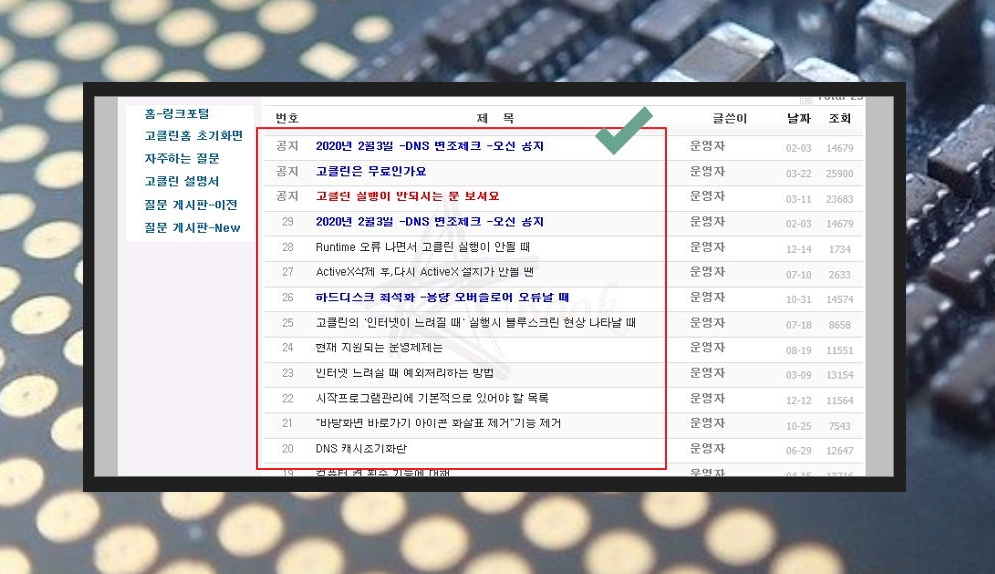Screen dimensions: 995x574
Task: Click the date 03-11
Action: pos(798,199)
